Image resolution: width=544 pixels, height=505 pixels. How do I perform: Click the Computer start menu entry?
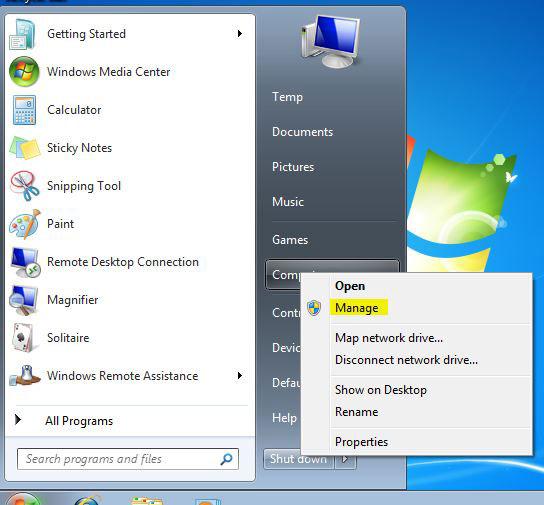[x=284, y=274]
